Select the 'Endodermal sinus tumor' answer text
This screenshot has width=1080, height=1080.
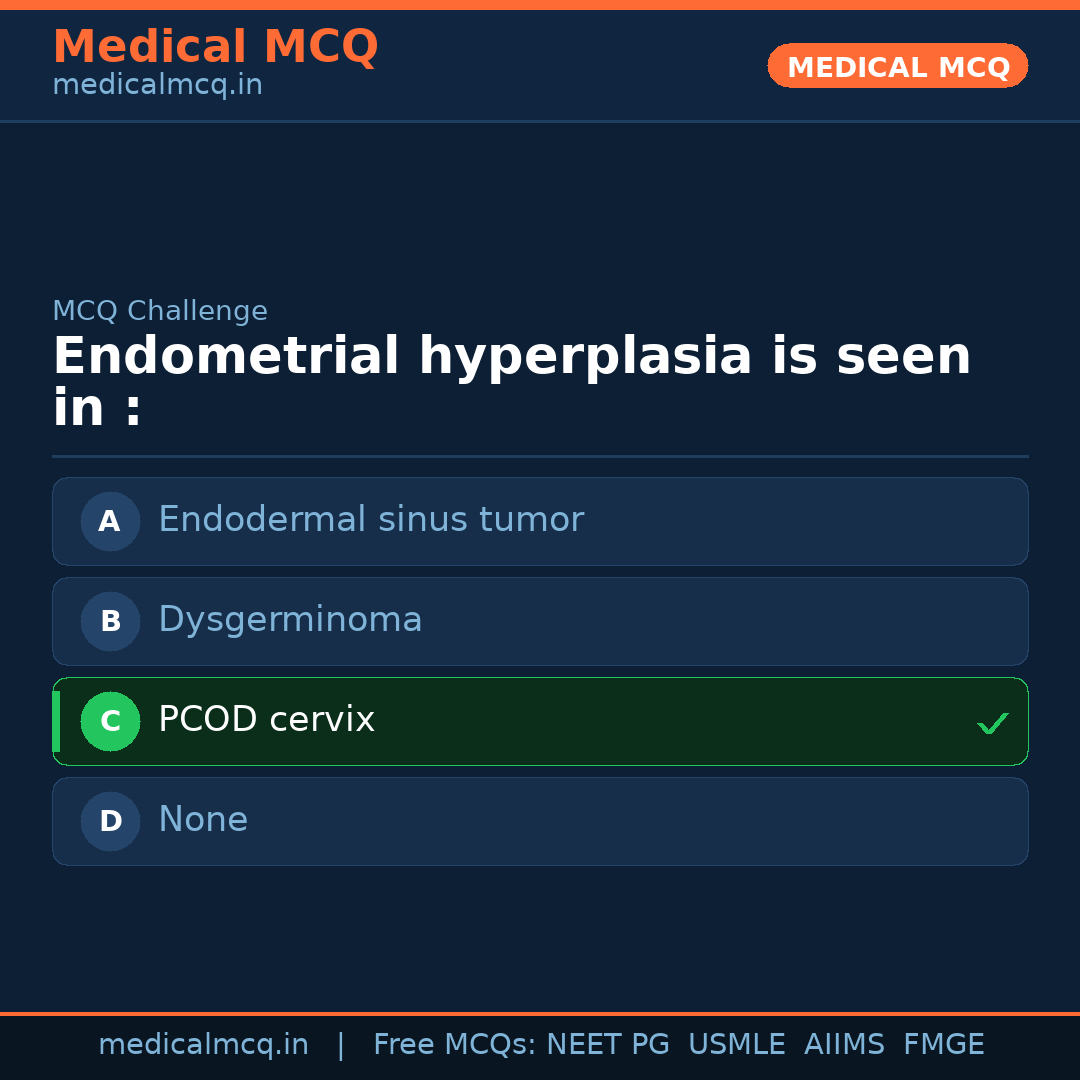click(x=370, y=520)
